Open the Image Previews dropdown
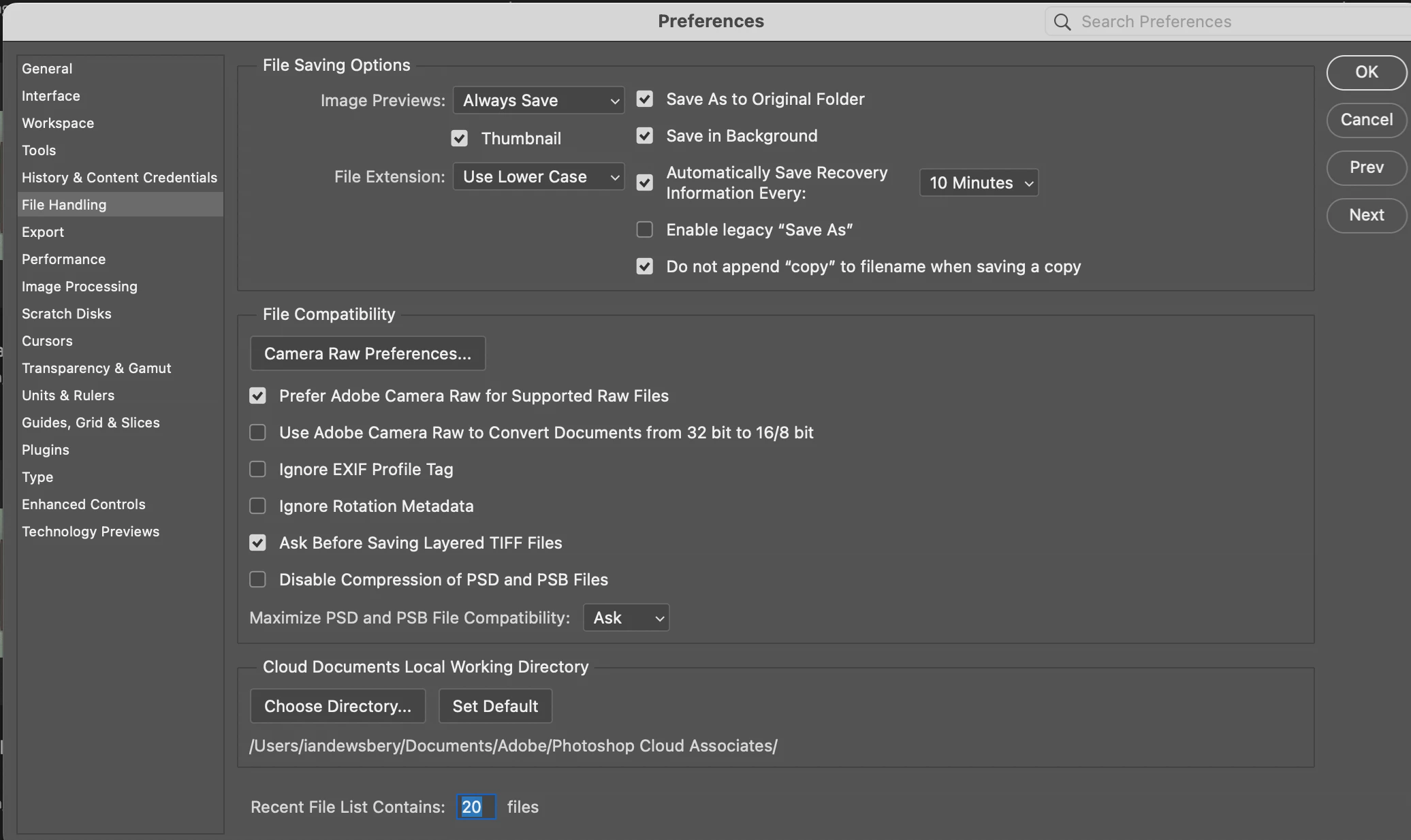The image size is (1411, 840). tap(538, 101)
